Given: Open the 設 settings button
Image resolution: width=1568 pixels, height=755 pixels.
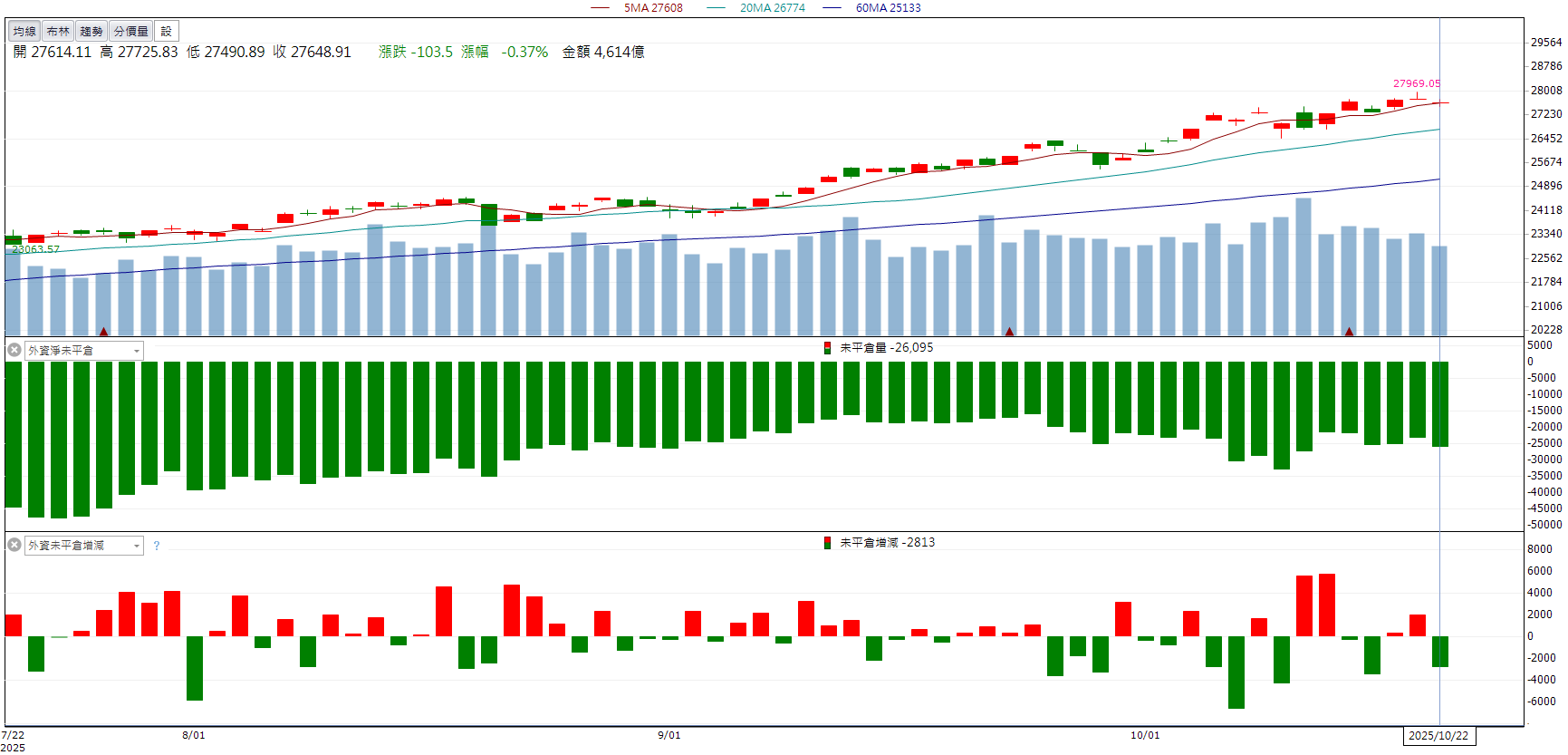Looking at the screenshot, I should coord(167,32).
